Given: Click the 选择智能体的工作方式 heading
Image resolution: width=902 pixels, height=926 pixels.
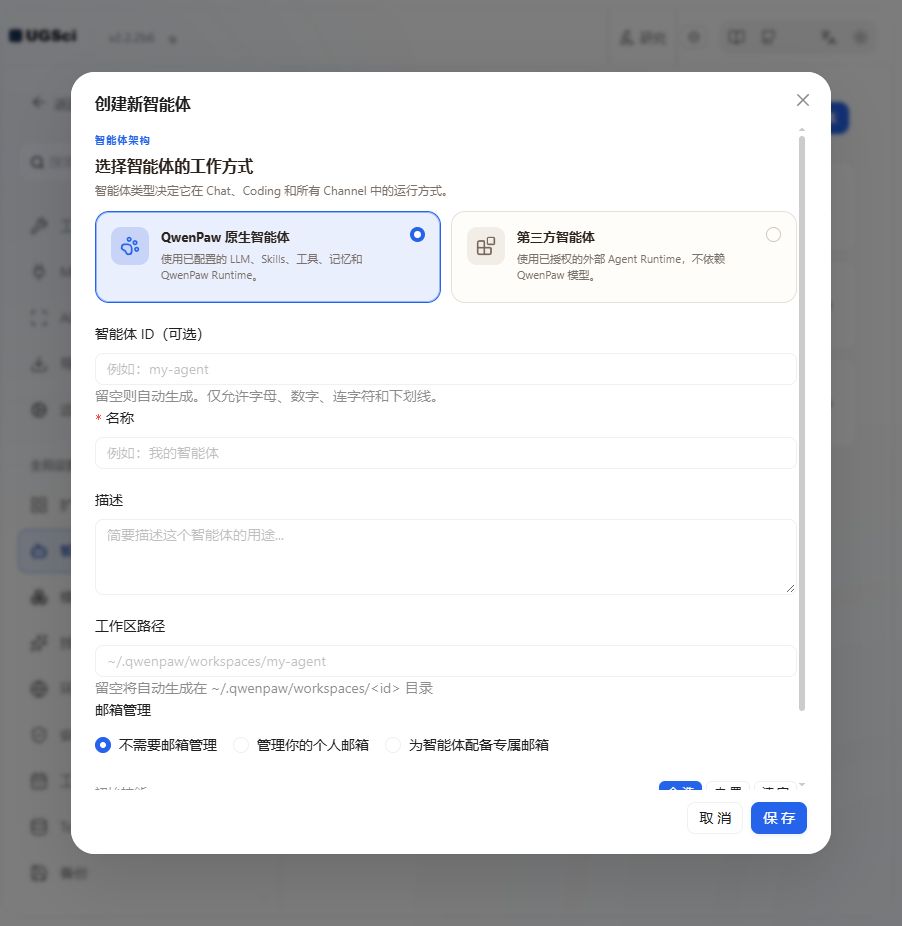Looking at the screenshot, I should (174, 167).
